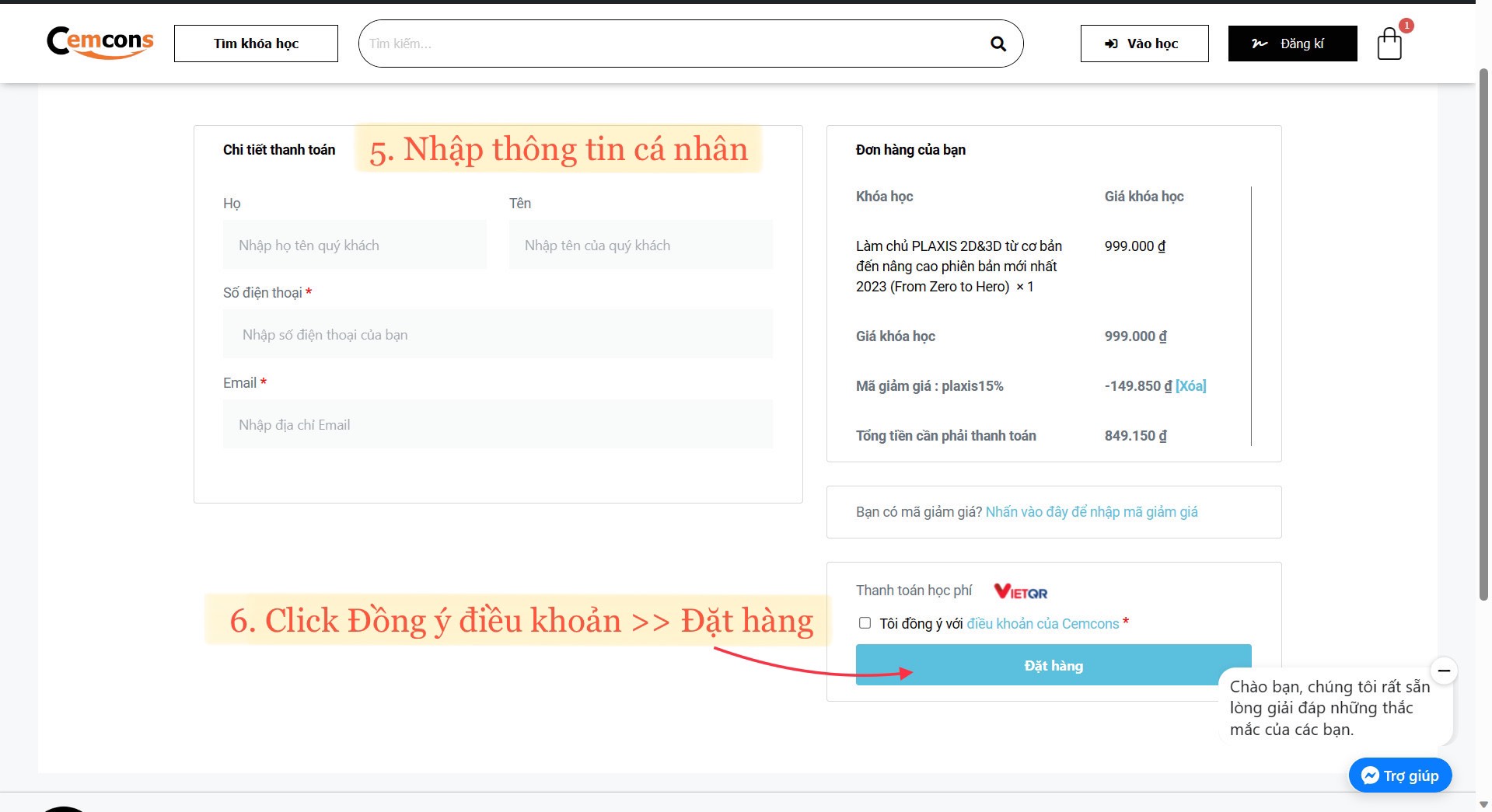The image size is (1492, 812).
Task: Open Messenger Trợ giúp chat
Action: tap(1400, 775)
